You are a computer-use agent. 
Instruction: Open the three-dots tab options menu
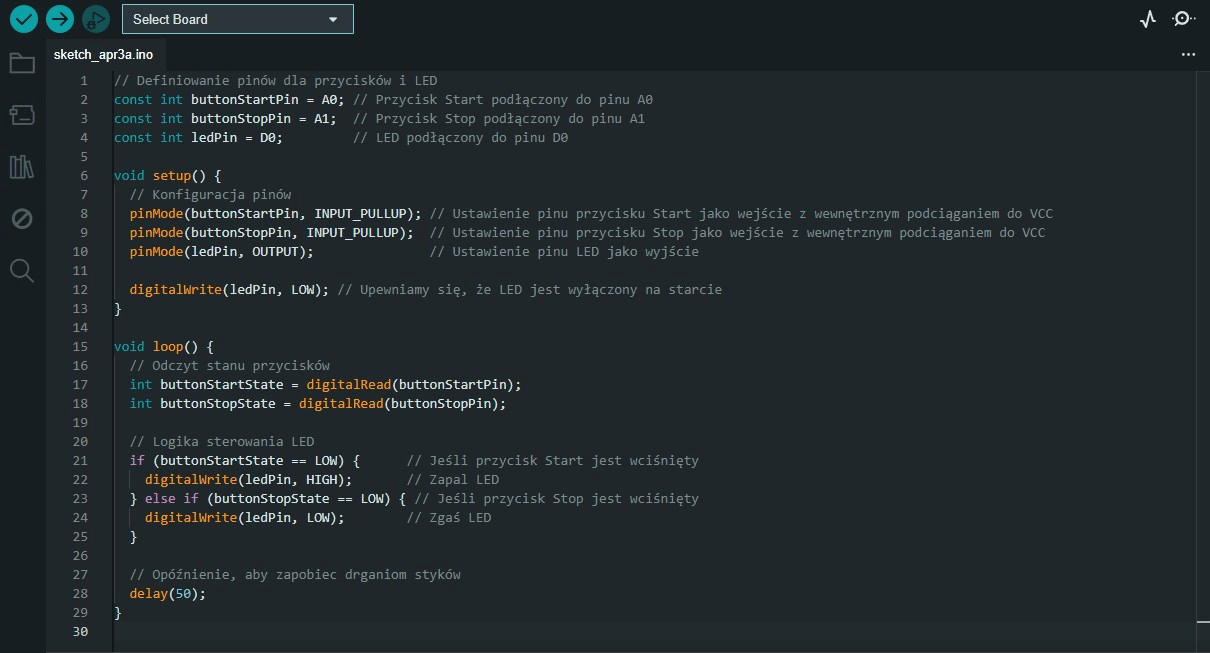coord(1188,55)
